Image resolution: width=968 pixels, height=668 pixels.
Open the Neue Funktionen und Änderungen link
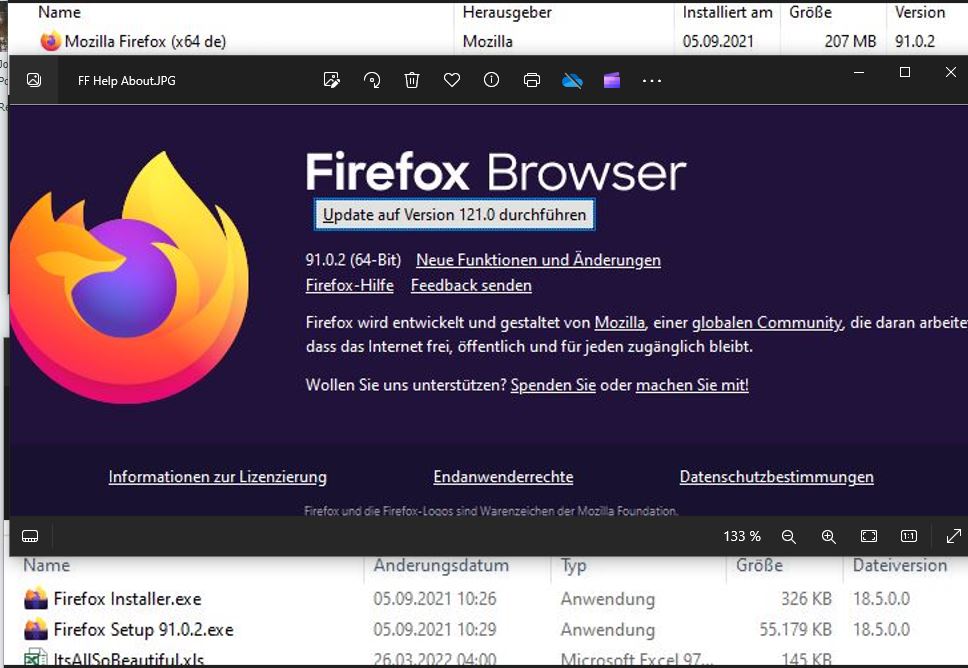point(538,260)
